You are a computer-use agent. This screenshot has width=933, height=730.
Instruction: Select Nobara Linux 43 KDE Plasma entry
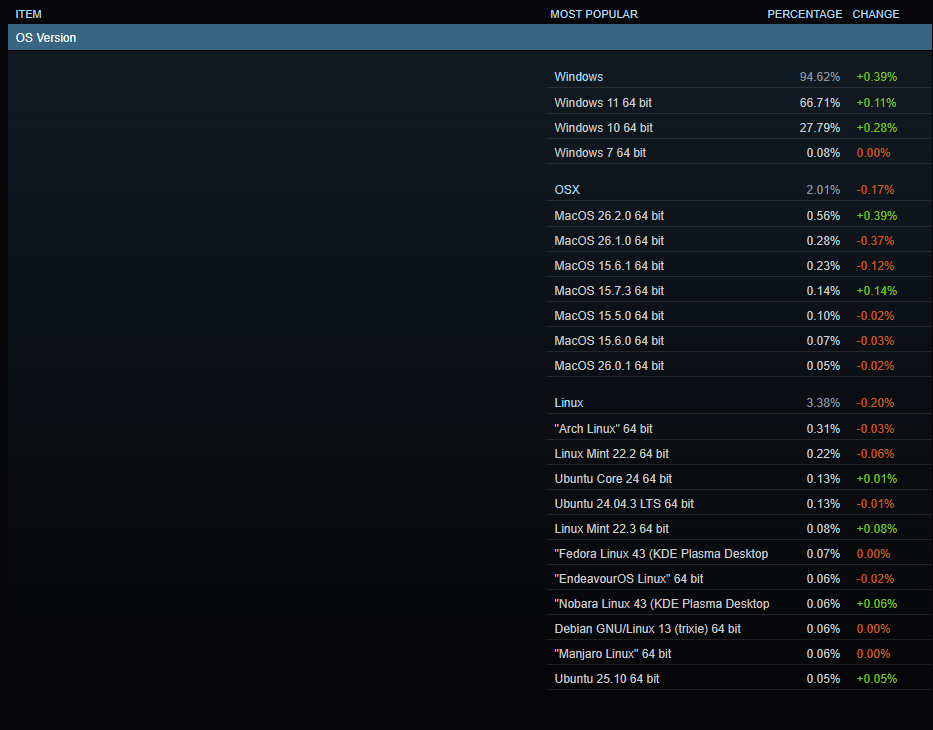point(662,604)
